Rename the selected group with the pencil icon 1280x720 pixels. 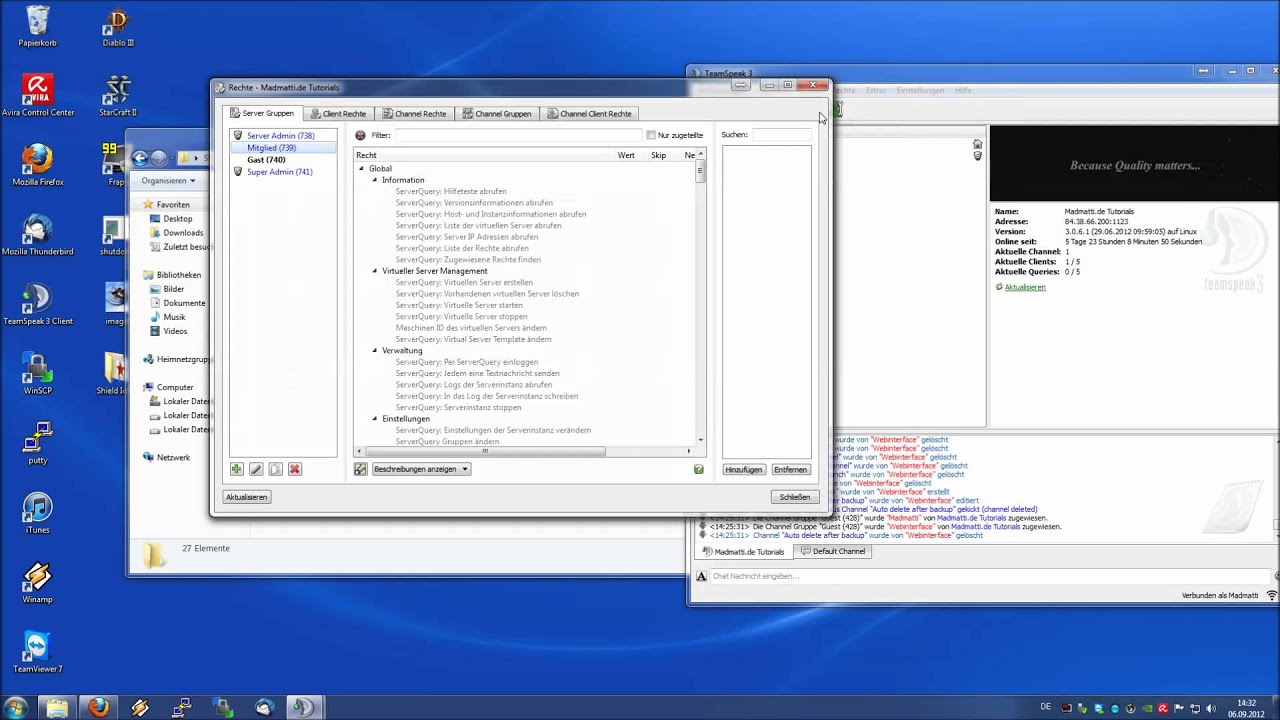pyautogui.click(x=256, y=469)
